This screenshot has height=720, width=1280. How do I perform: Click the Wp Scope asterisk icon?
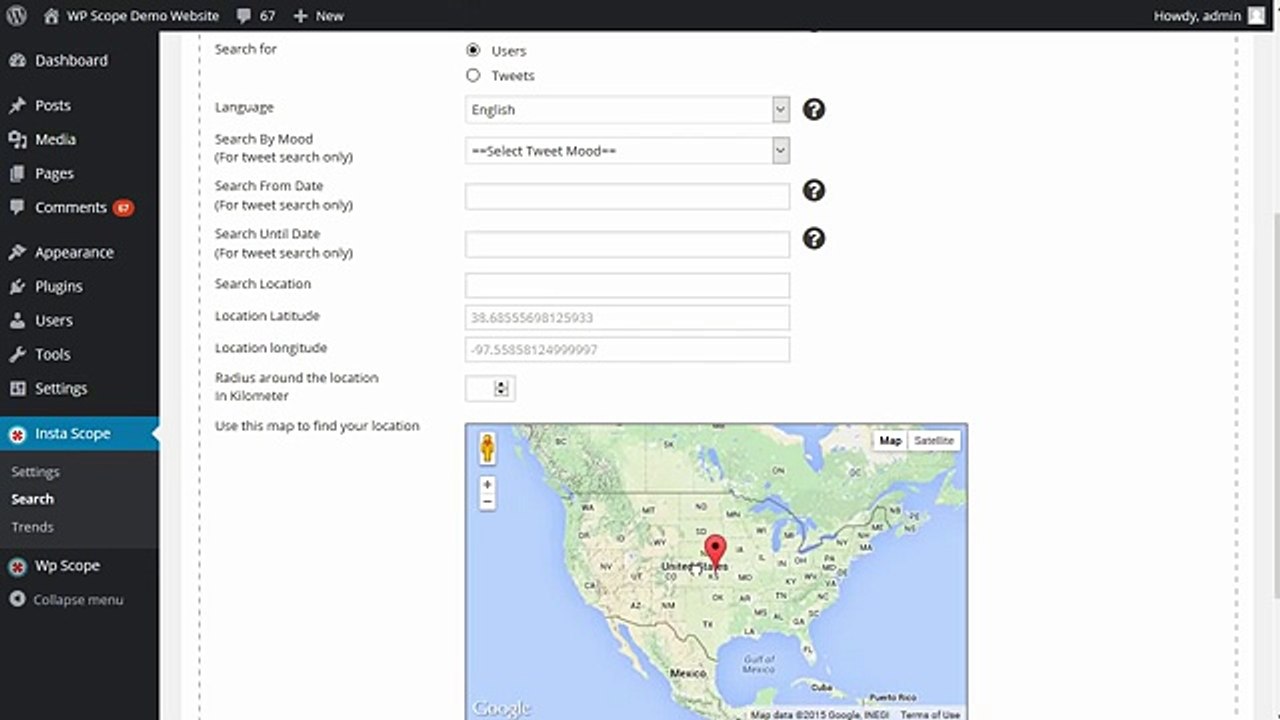pyautogui.click(x=17, y=566)
